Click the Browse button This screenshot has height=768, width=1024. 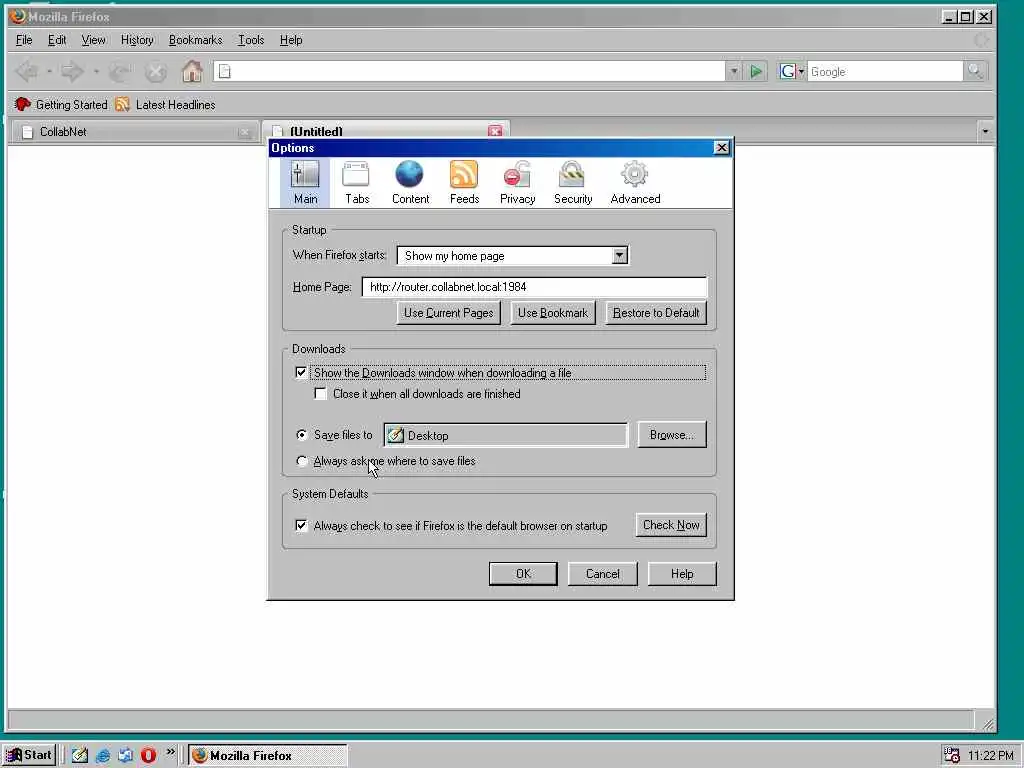pos(671,435)
